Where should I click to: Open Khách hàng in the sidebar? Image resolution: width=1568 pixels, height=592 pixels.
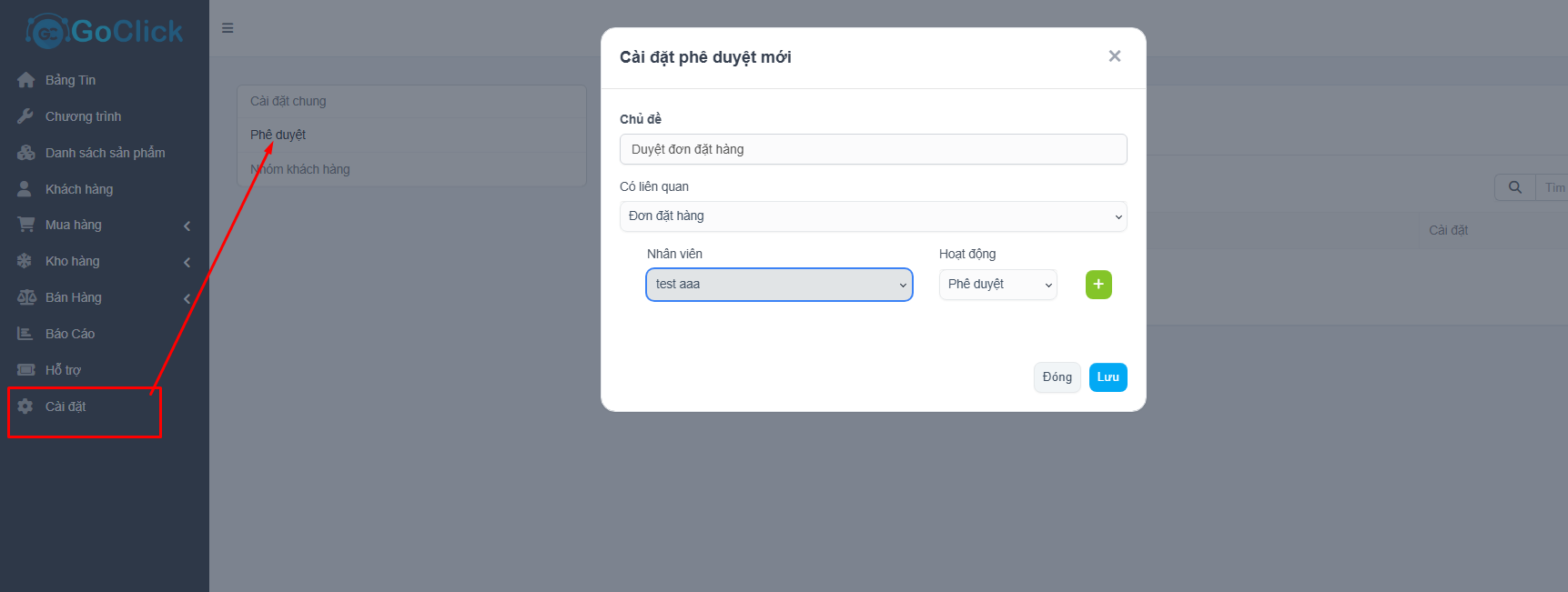(79, 189)
